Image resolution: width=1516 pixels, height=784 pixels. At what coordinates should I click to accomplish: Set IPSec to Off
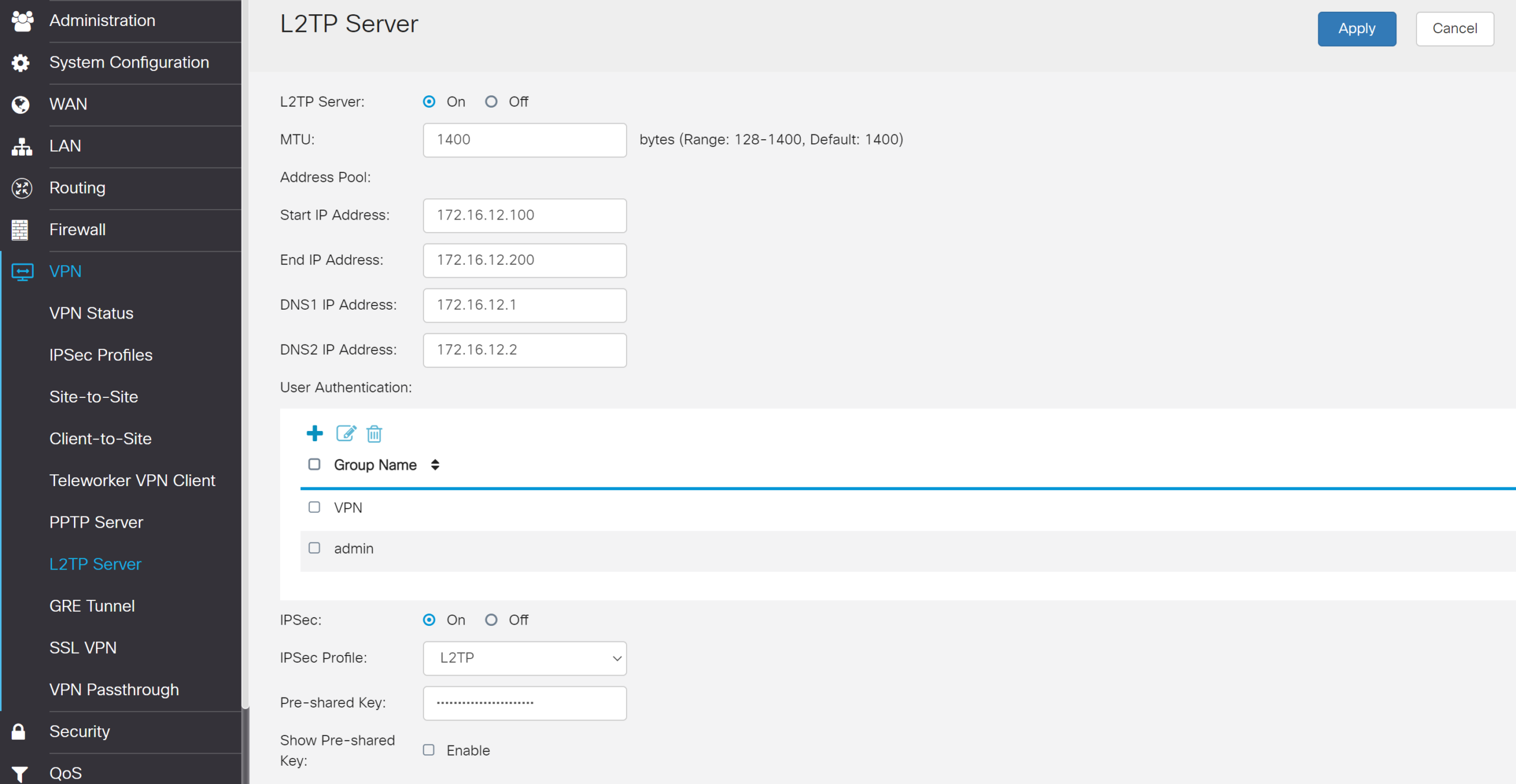(491, 620)
